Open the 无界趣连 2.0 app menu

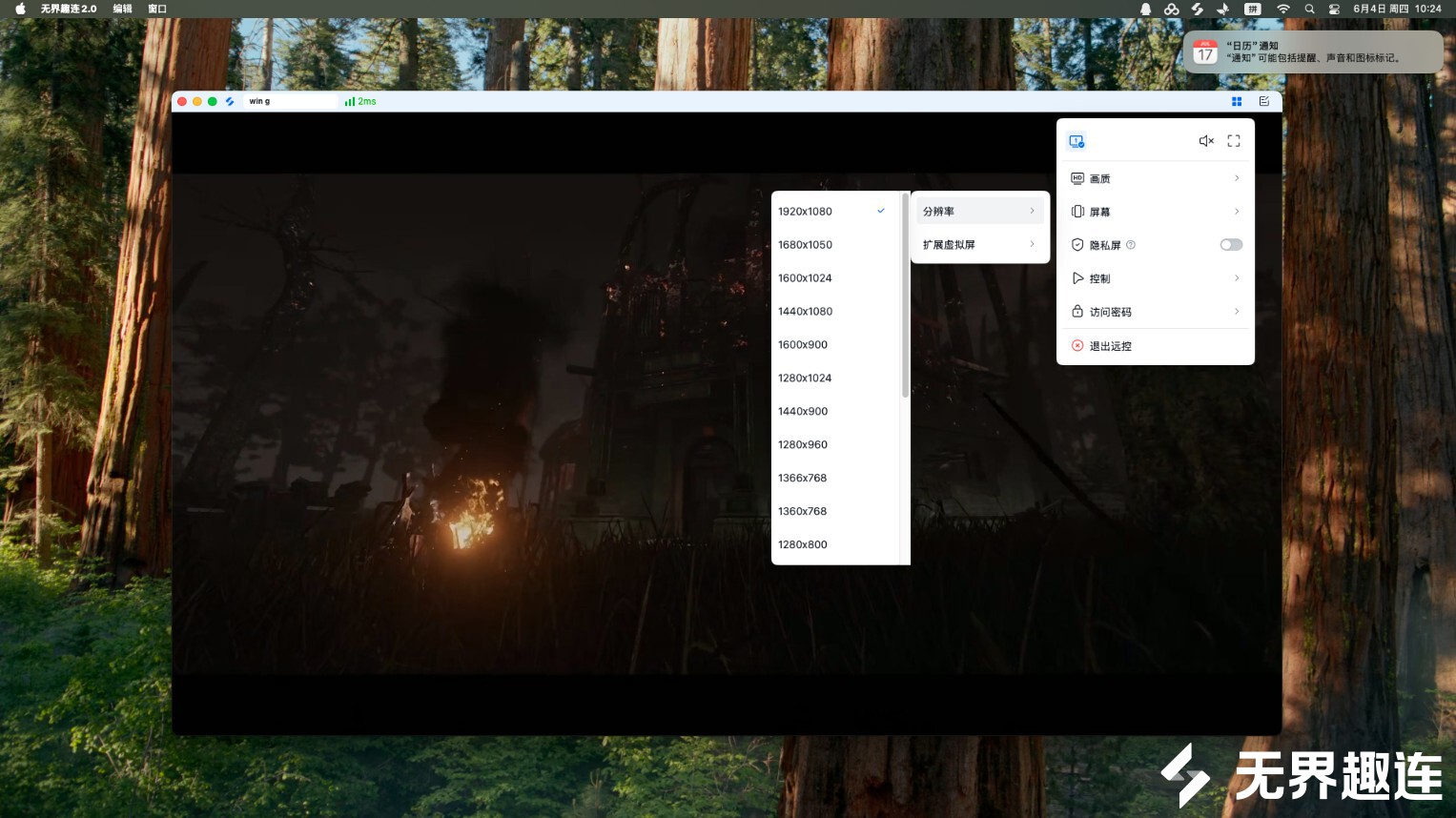(x=69, y=9)
